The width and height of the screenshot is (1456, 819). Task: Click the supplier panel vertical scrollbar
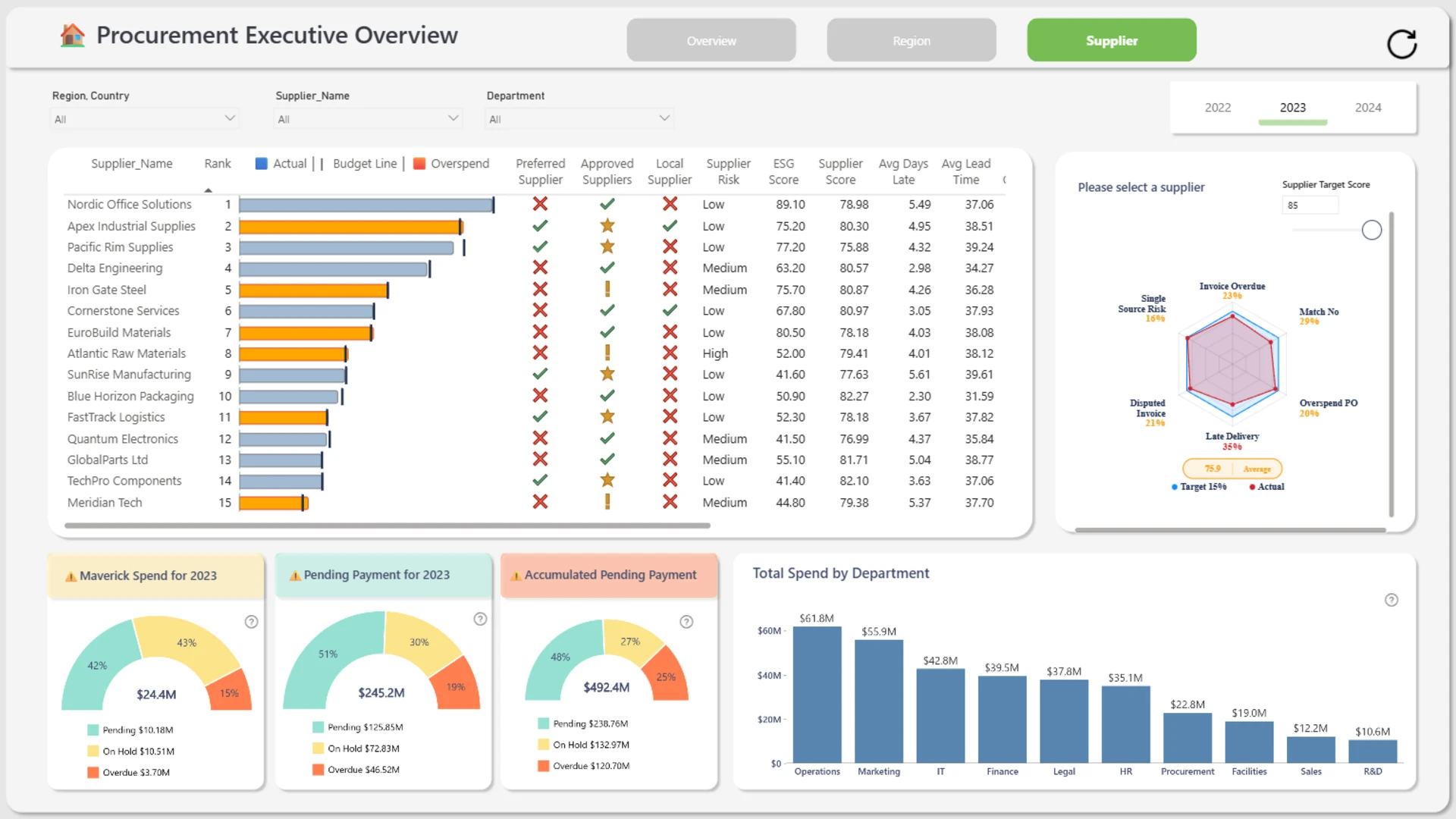point(1392,364)
